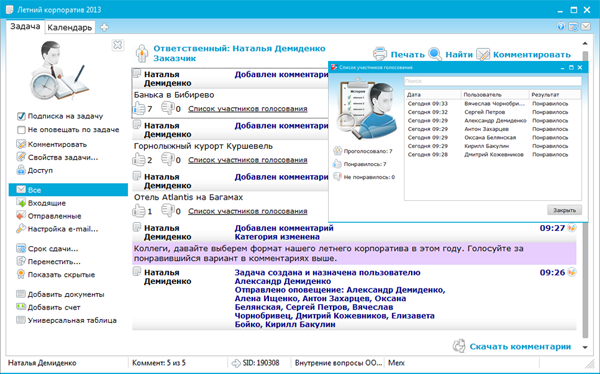Viewport: 600px width, 374px height.
Task: Click the Печать printer icon
Action: pos(380,54)
